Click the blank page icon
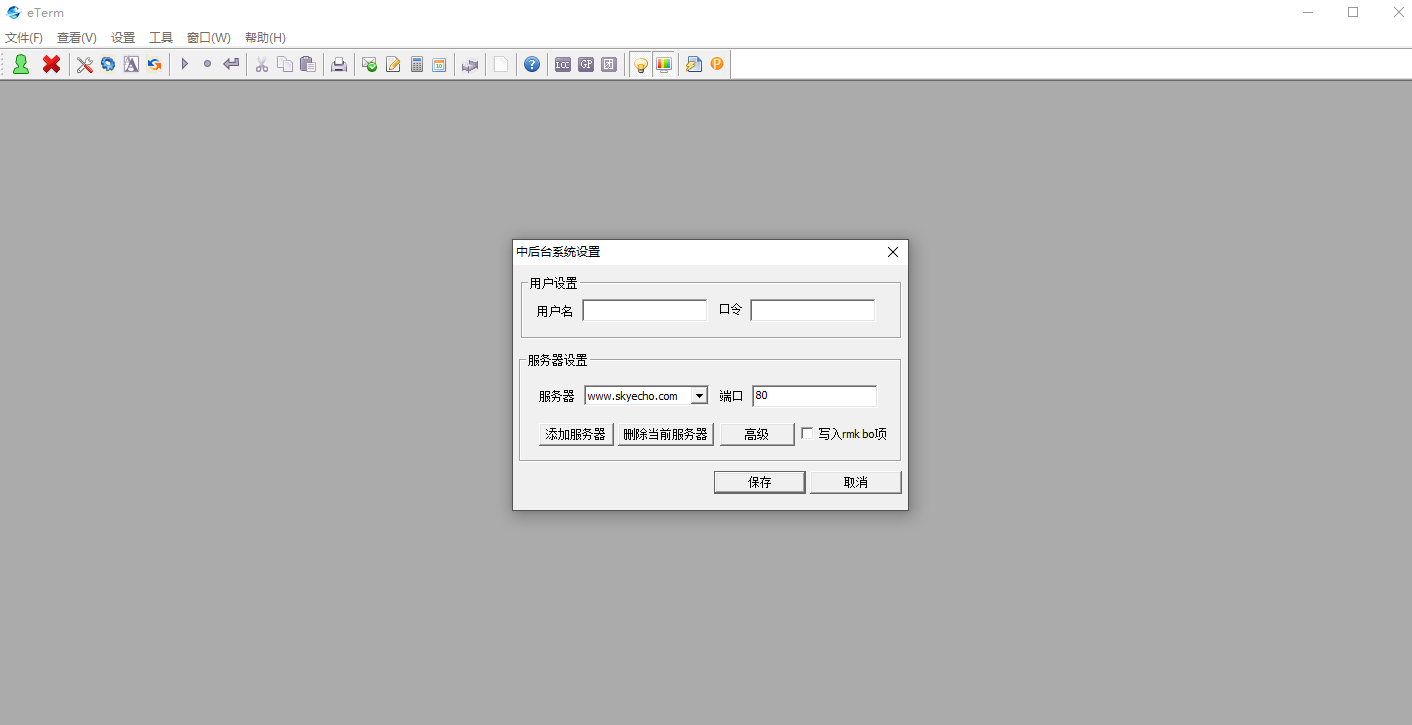 click(x=501, y=64)
